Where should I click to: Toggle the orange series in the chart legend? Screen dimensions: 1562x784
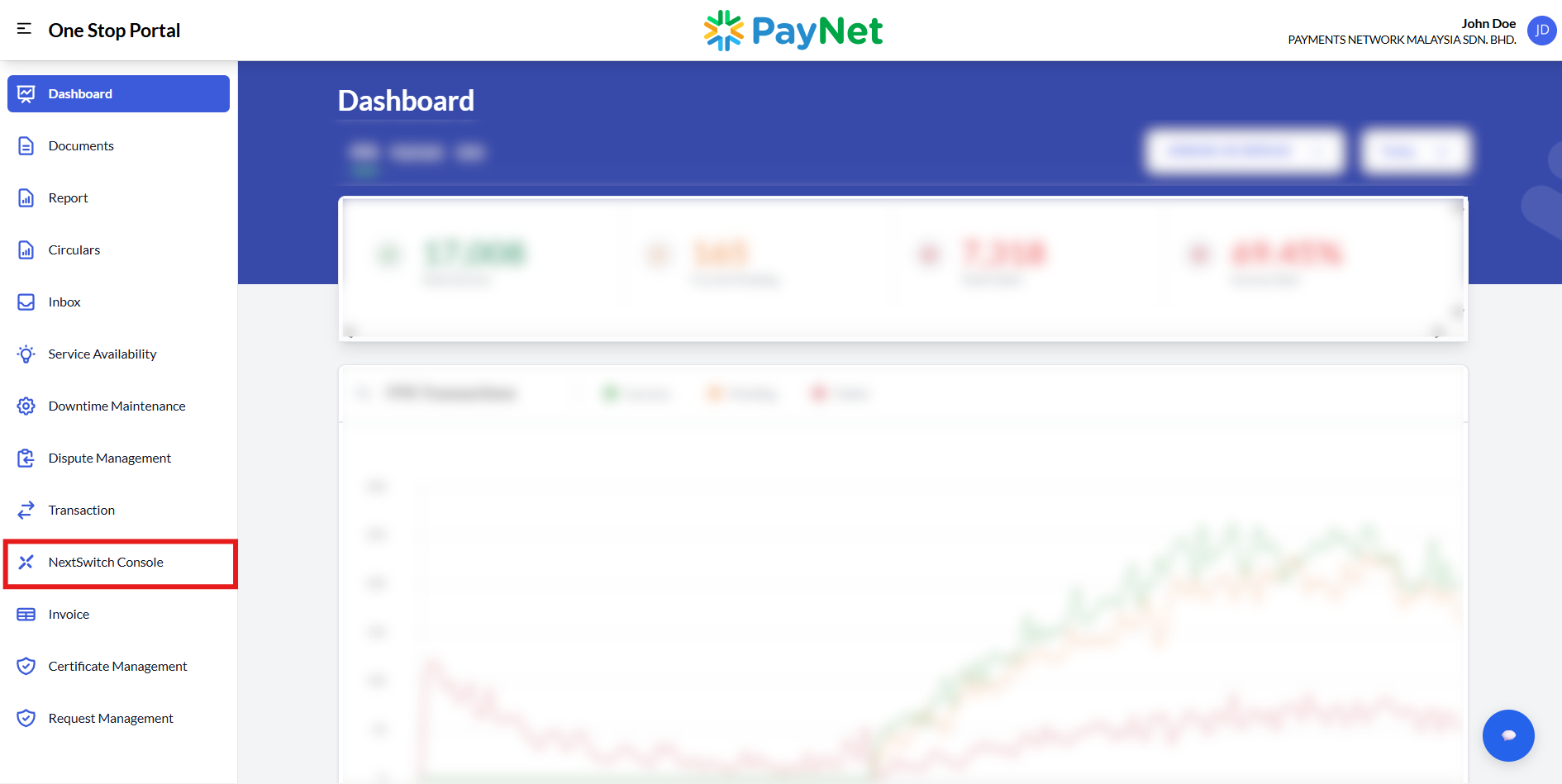(741, 393)
